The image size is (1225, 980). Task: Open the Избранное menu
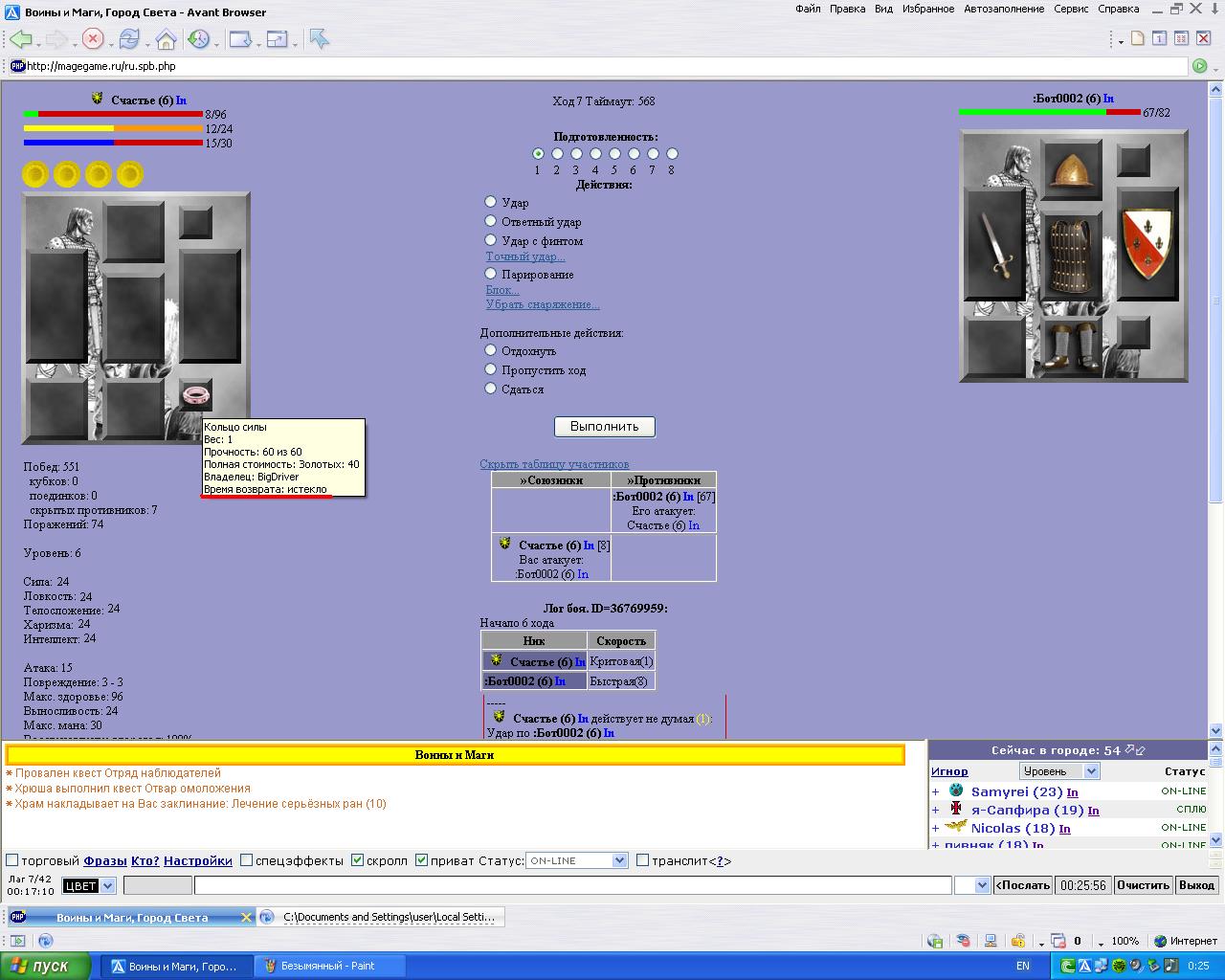927,9
